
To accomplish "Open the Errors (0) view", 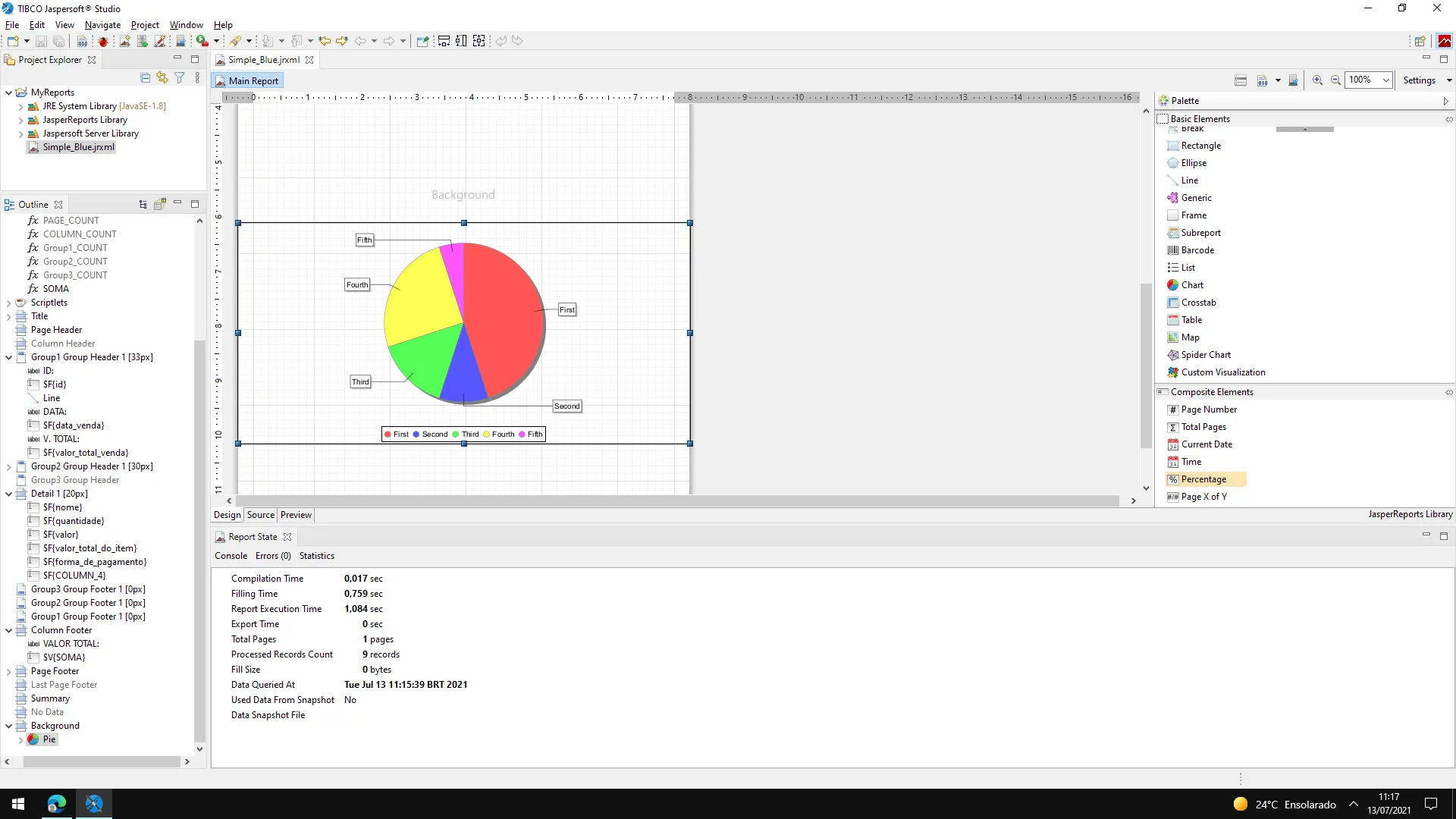I will (x=273, y=556).
